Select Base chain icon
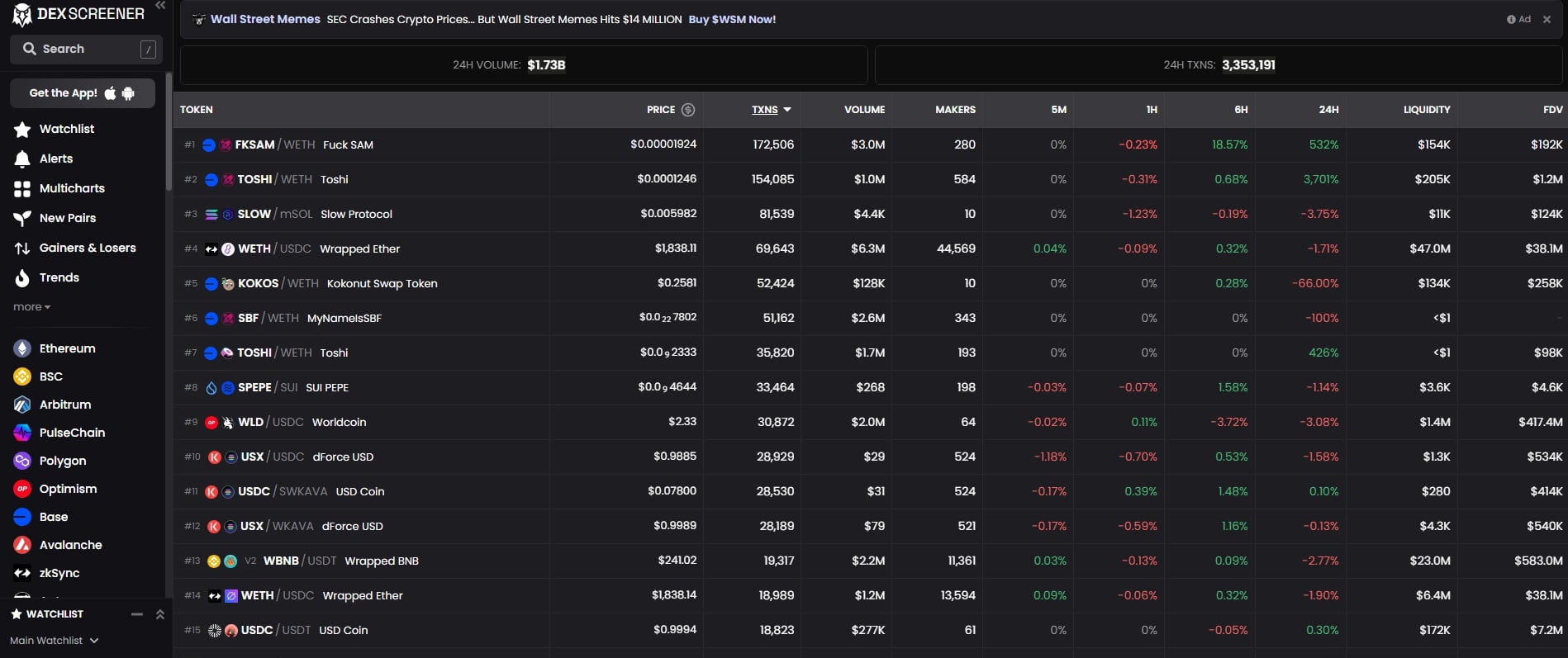The height and width of the screenshot is (658, 1568). [x=22, y=517]
